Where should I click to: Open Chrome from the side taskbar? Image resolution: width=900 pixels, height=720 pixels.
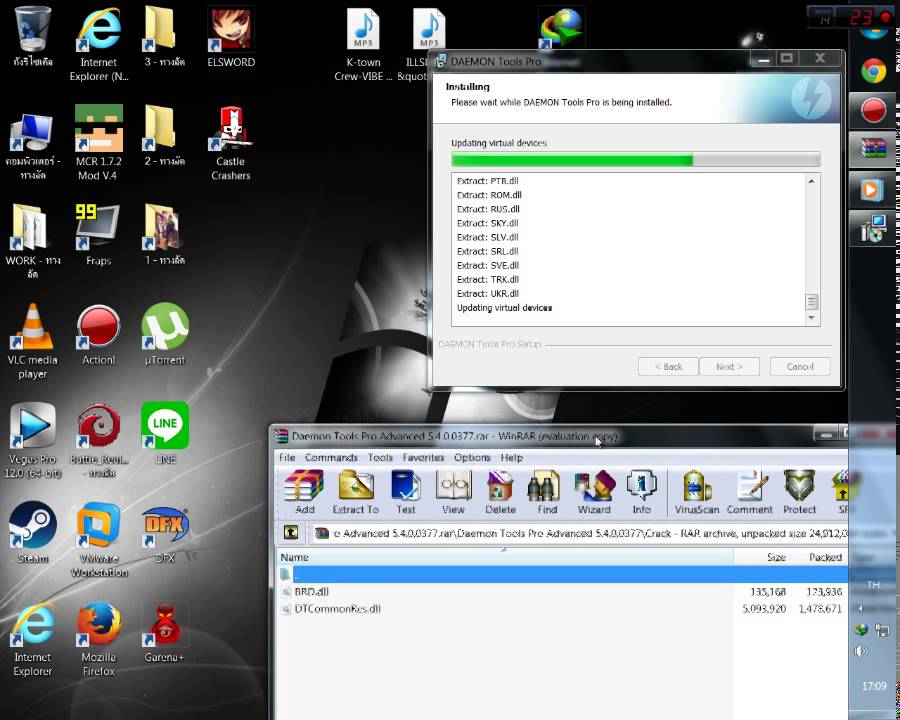coord(873,71)
